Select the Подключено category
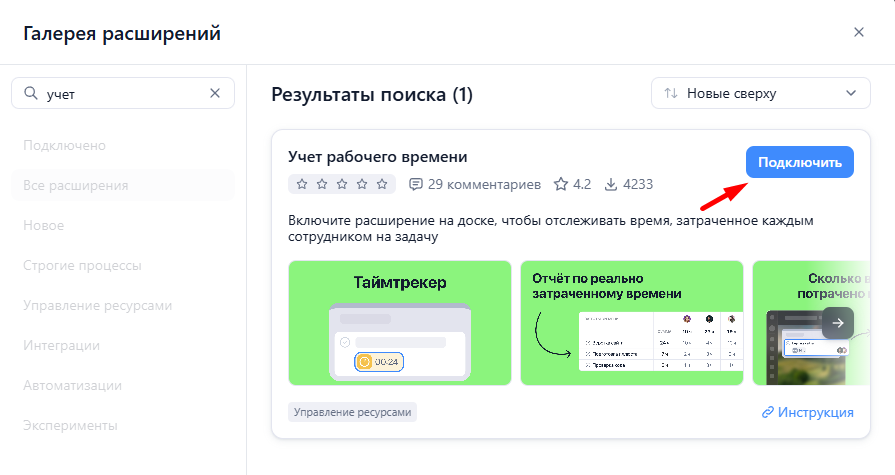895x475 pixels. point(64,145)
